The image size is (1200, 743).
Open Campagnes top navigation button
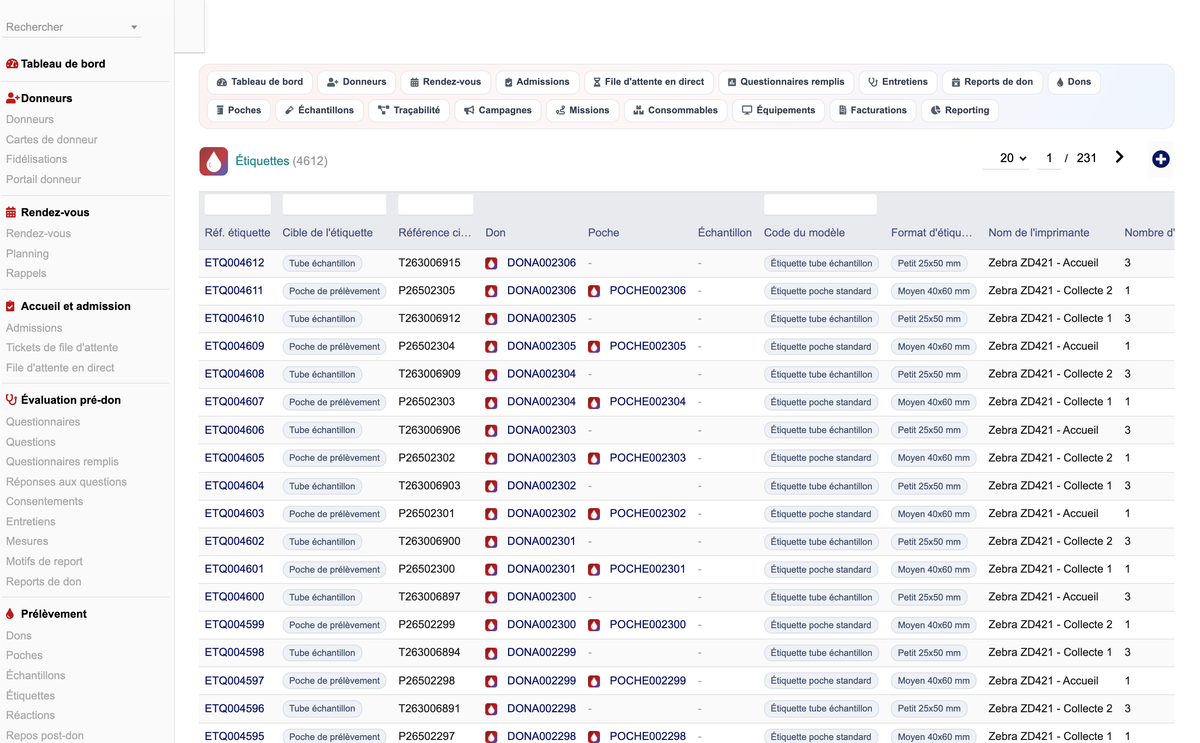click(498, 110)
